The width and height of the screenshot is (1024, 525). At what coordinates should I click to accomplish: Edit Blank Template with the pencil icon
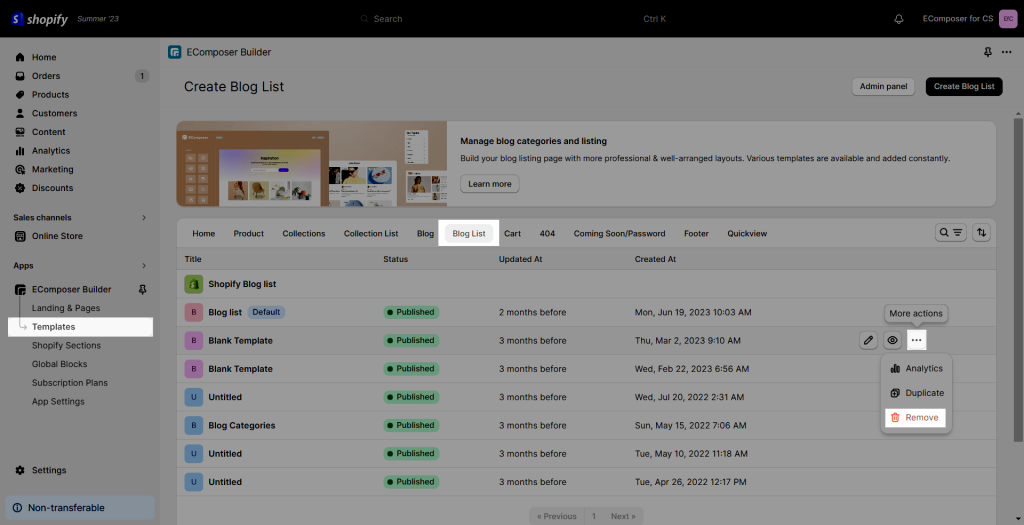pos(868,340)
